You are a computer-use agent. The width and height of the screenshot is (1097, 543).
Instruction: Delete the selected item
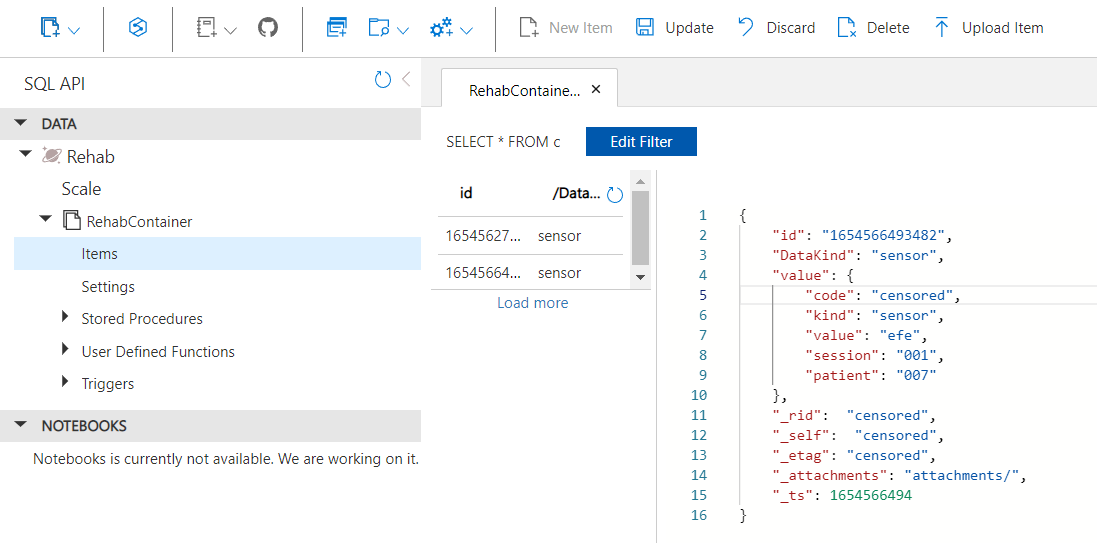click(x=873, y=28)
